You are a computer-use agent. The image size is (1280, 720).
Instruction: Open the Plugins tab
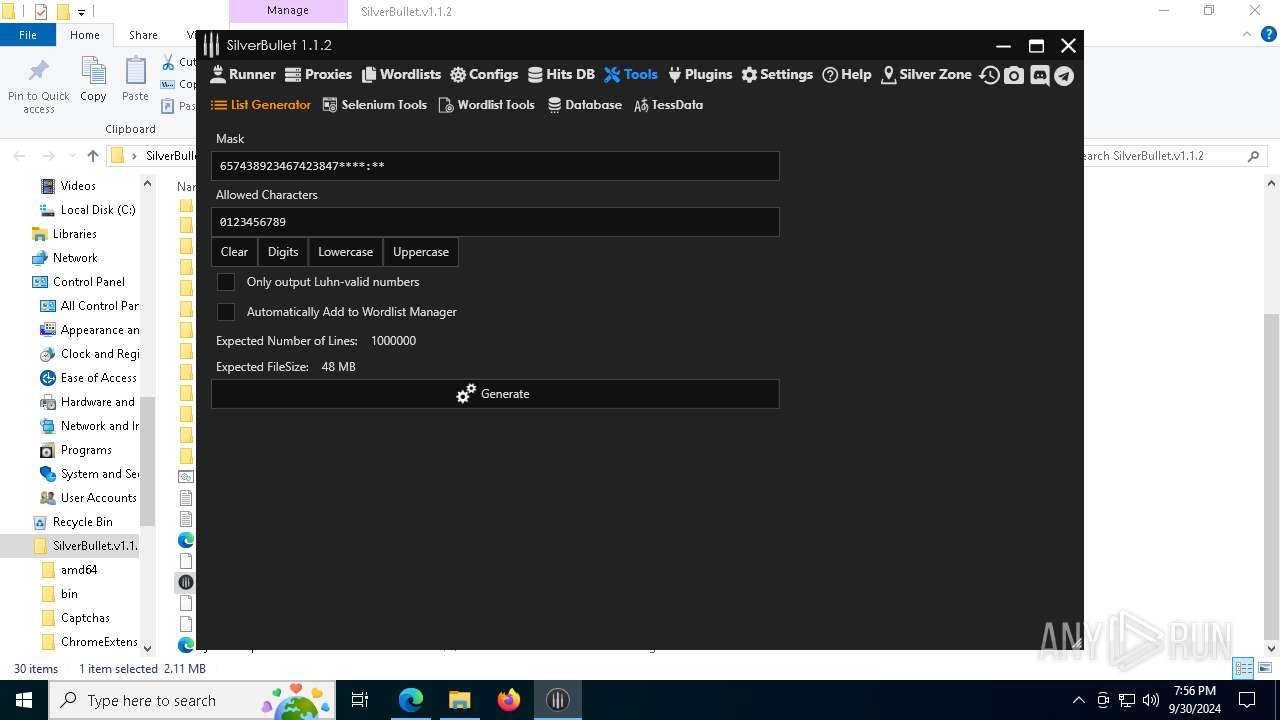click(700, 75)
